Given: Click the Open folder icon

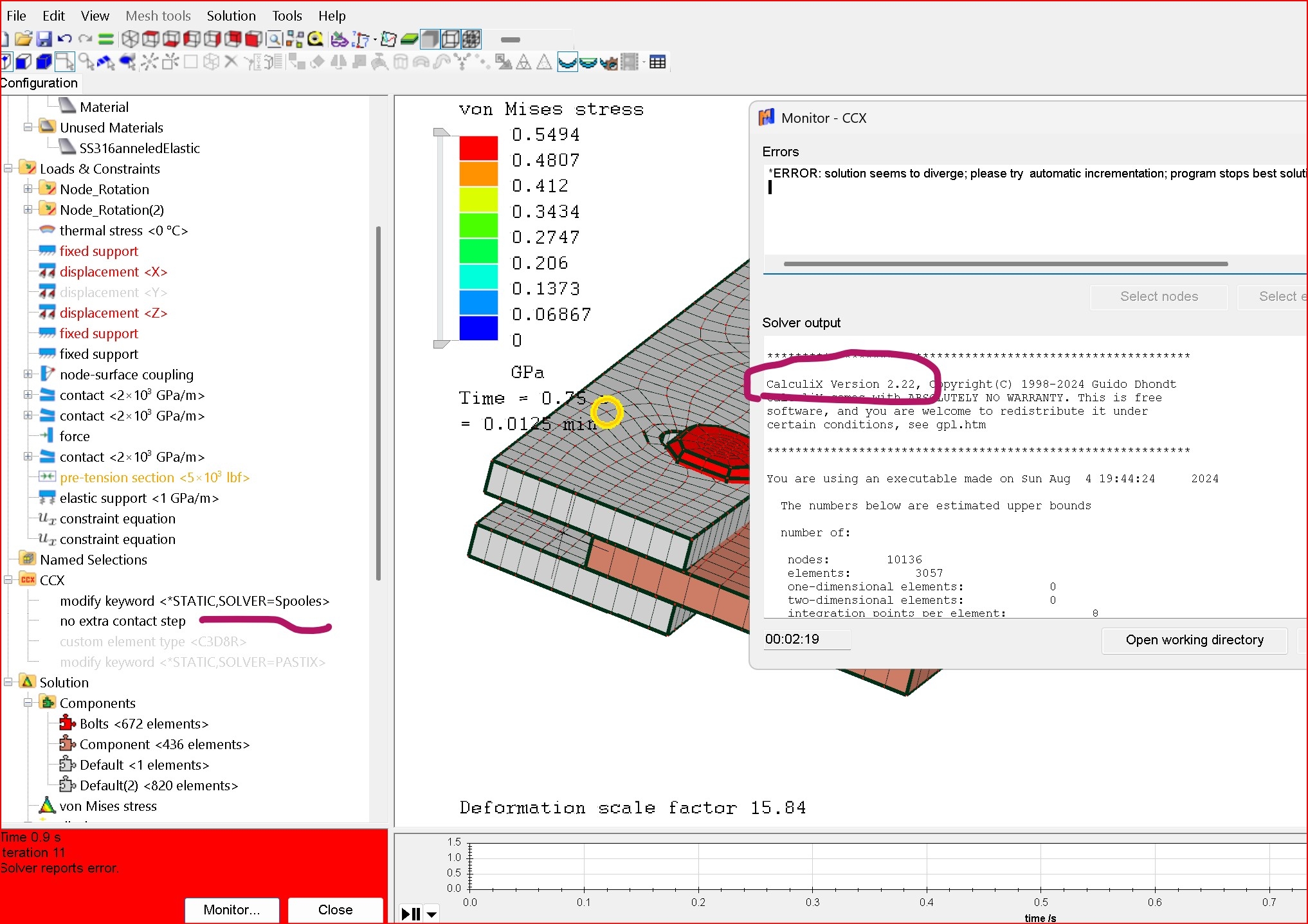Looking at the screenshot, I should 23,39.
